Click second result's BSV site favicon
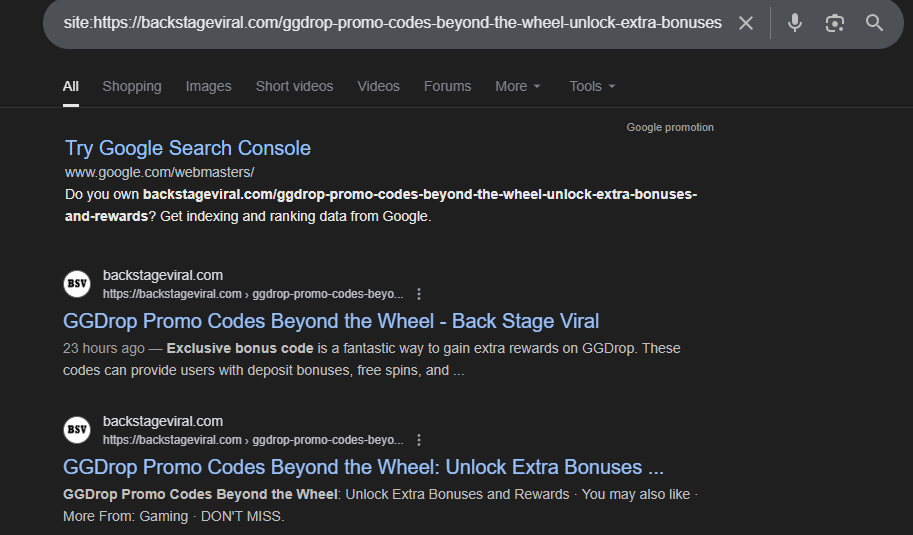This screenshot has width=913, height=535. pyautogui.click(x=77, y=430)
